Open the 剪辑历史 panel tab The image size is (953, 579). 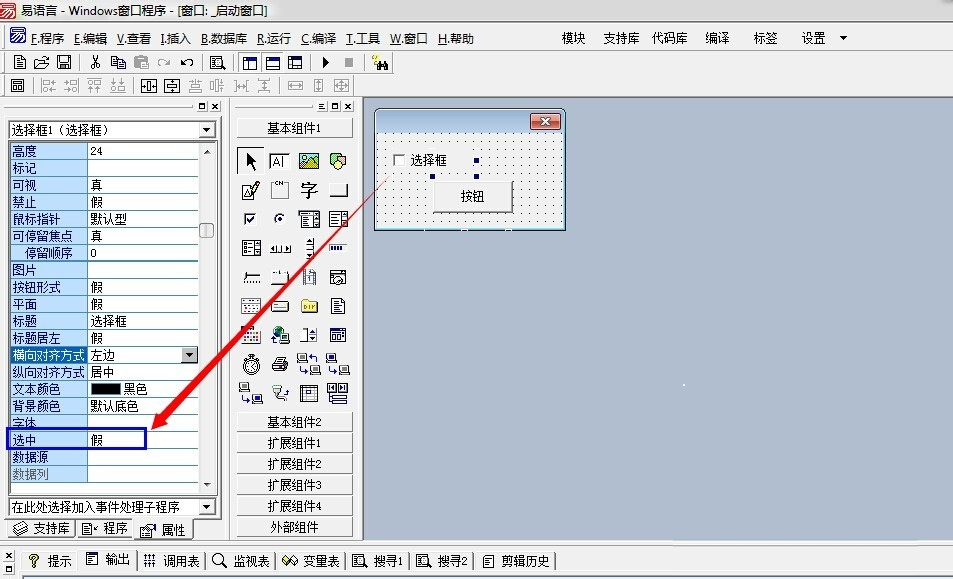click(x=516, y=560)
